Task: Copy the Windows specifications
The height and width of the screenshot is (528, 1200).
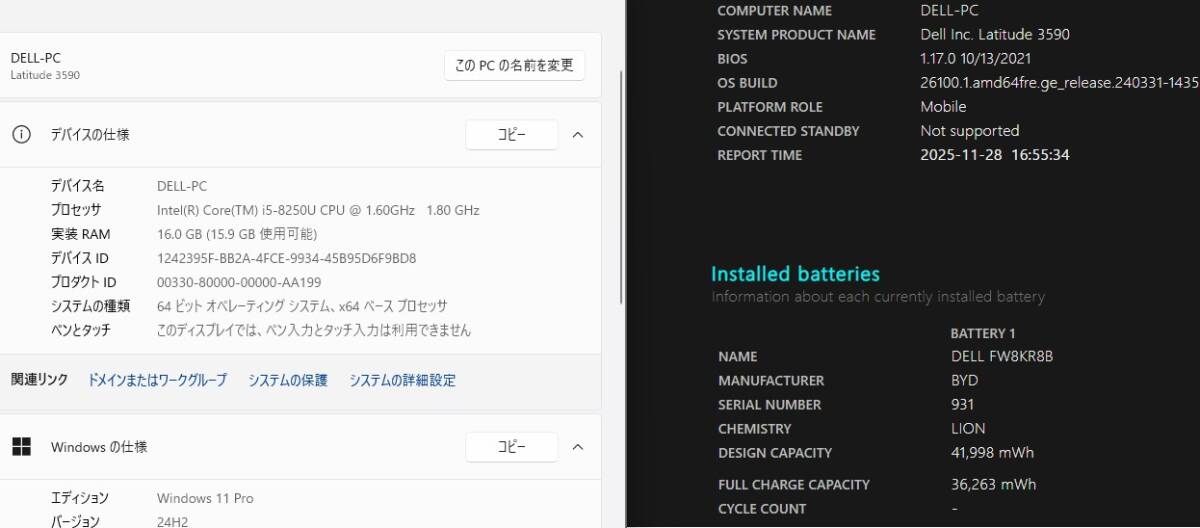Action: point(511,447)
